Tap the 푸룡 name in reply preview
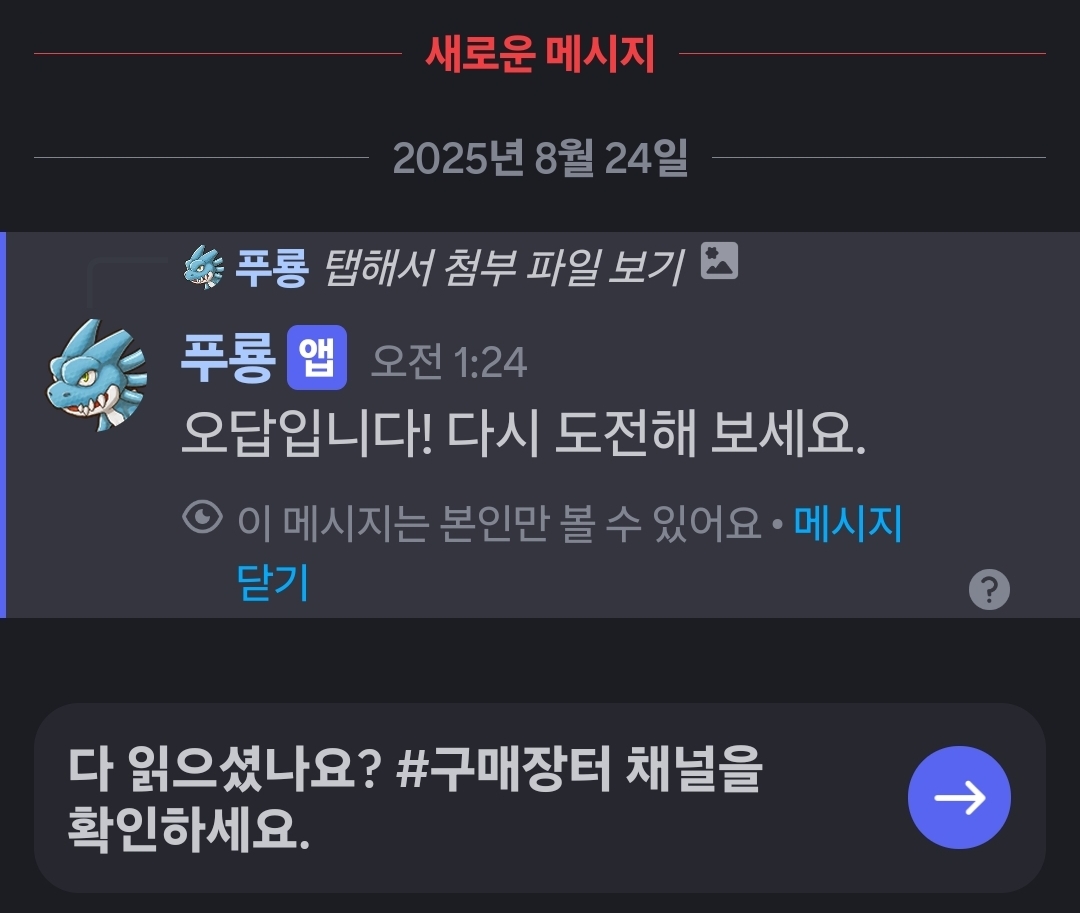Image resolution: width=1080 pixels, height=913 pixels. click(x=271, y=267)
